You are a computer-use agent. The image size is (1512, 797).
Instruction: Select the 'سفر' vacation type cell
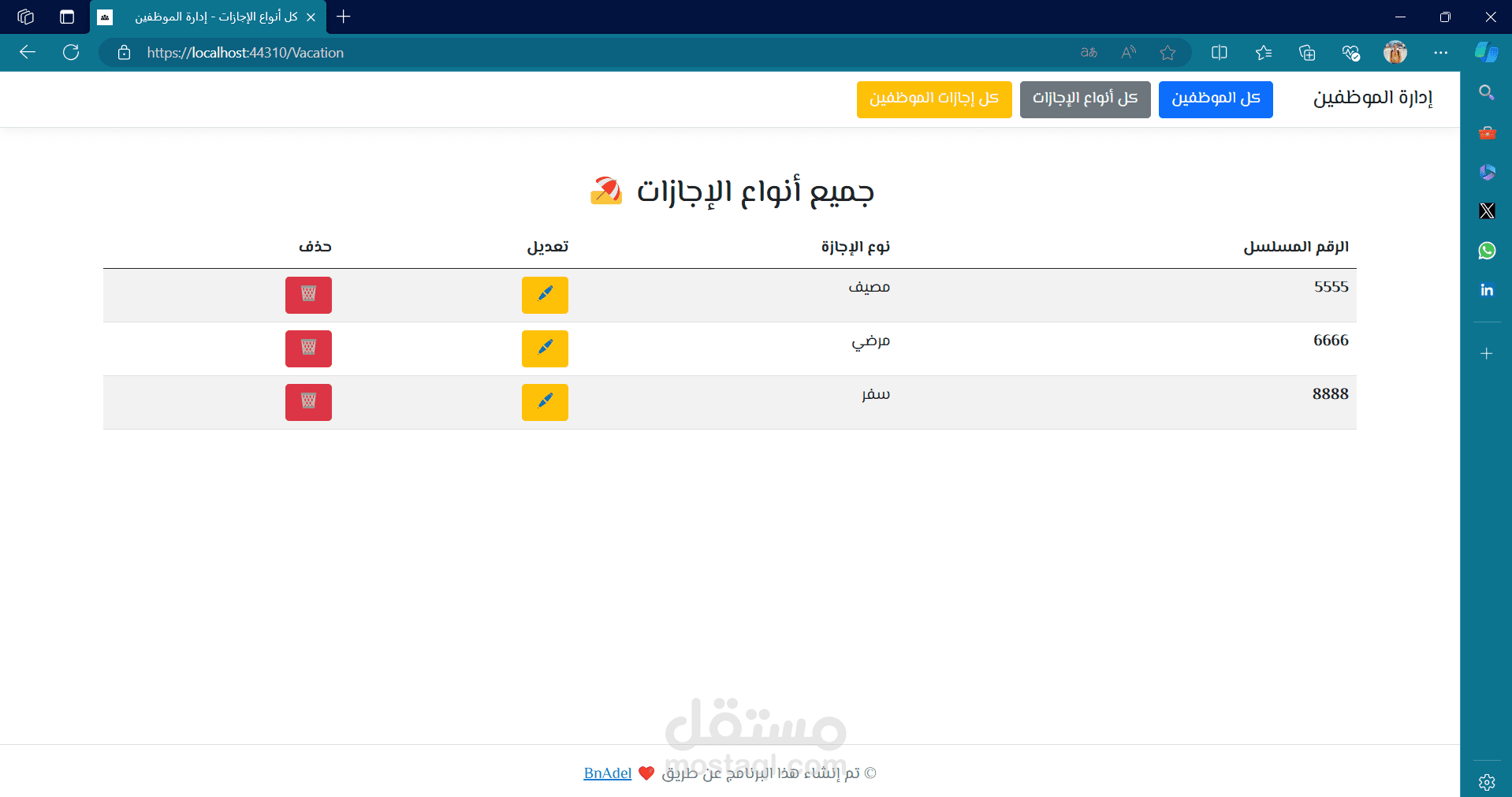tap(876, 394)
